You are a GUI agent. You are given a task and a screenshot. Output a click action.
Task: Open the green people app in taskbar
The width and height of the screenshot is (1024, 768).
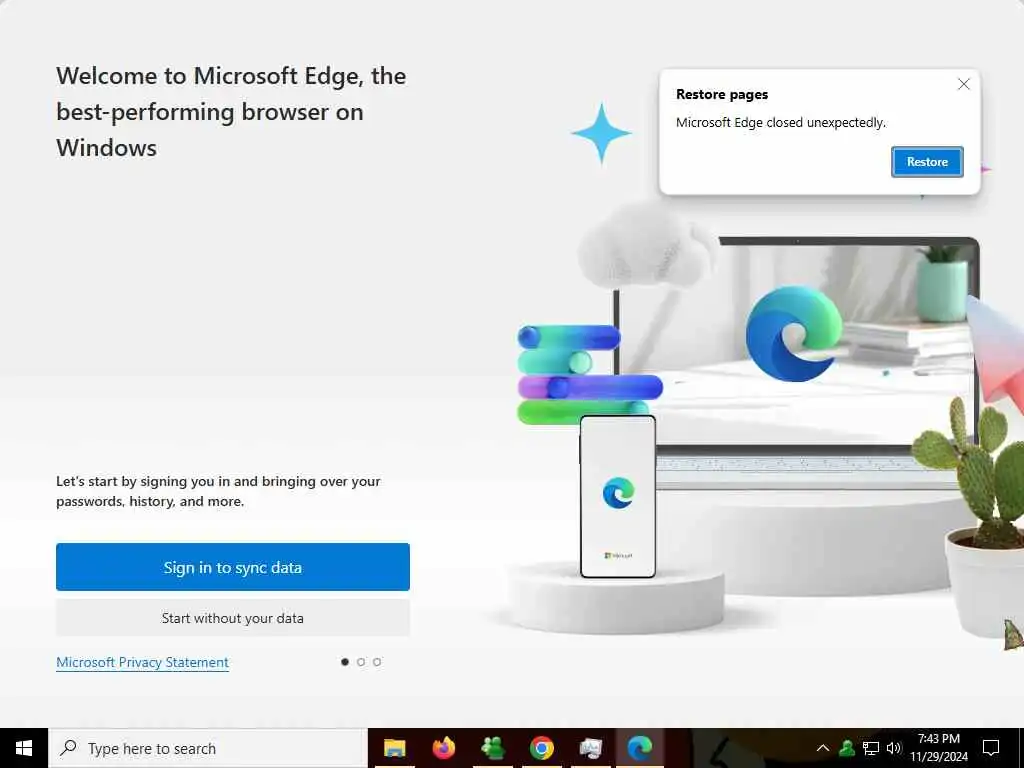click(x=492, y=748)
